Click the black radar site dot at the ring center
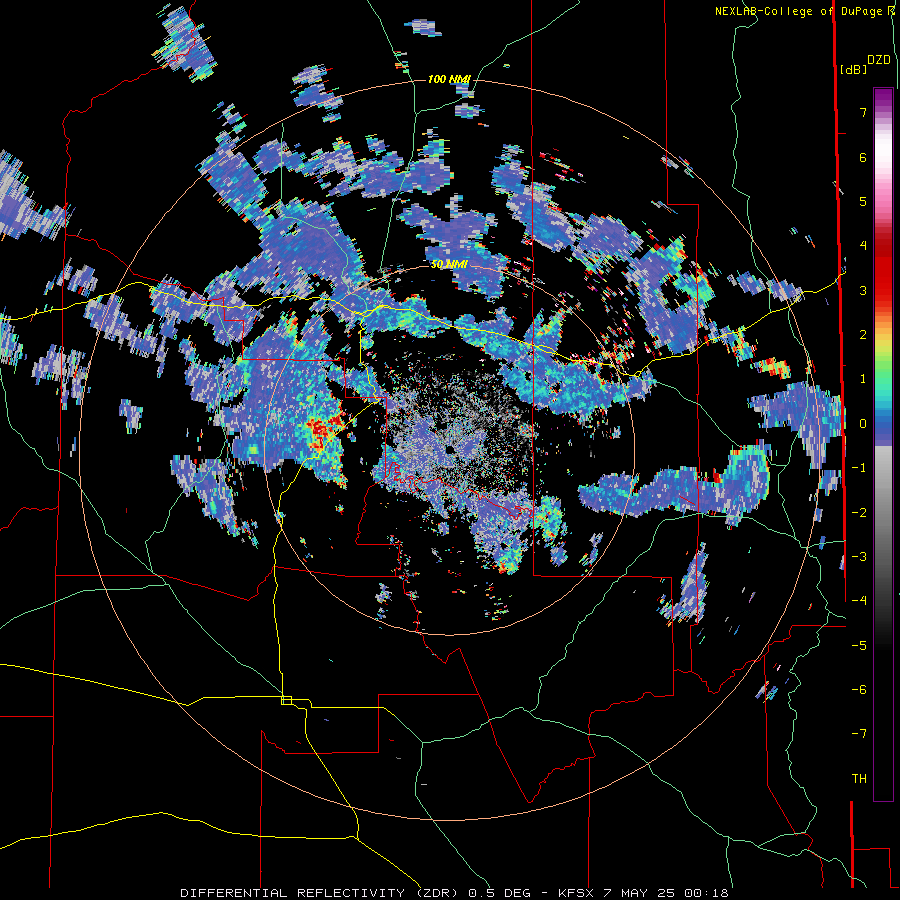The image size is (900, 900). [x=449, y=449]
